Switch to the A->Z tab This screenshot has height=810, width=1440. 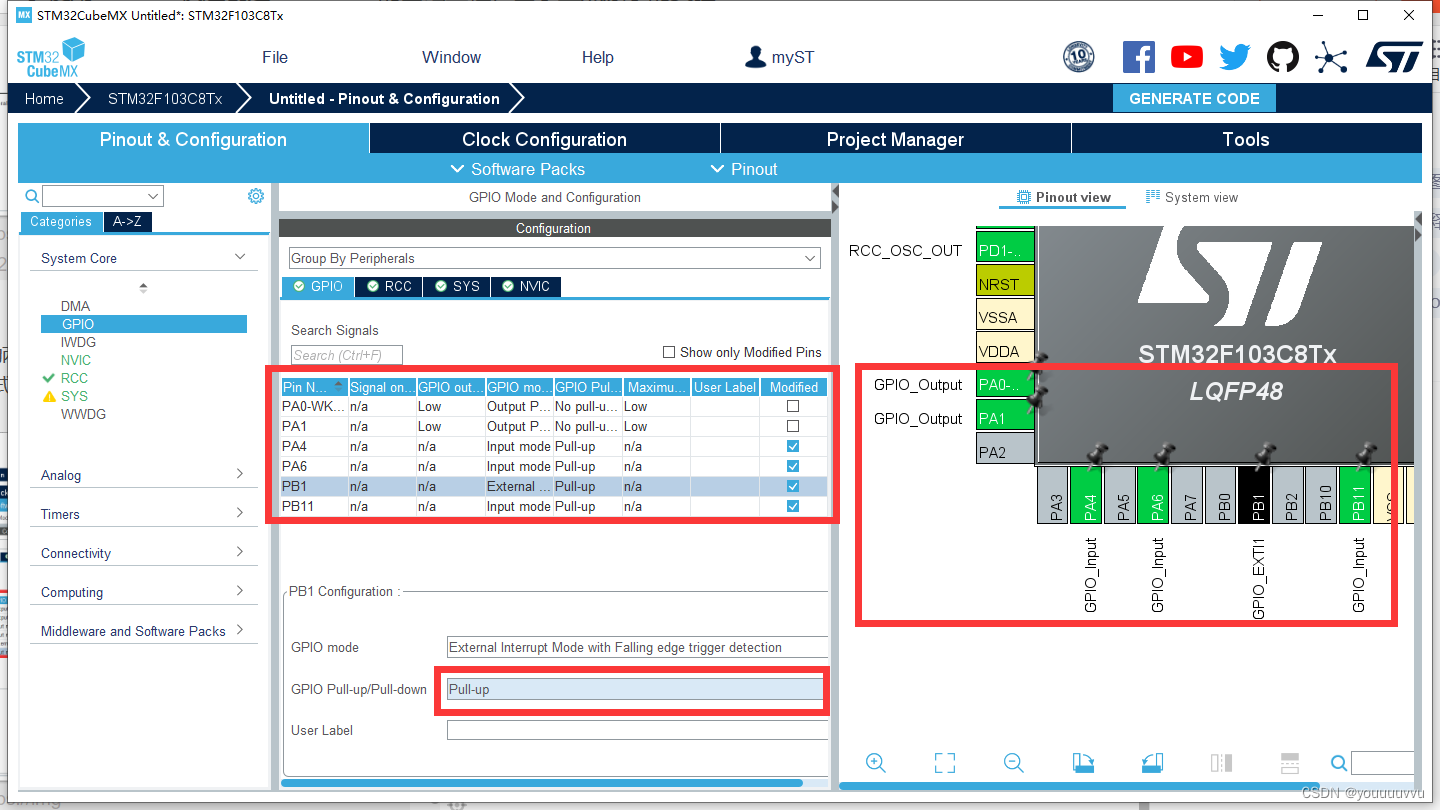click(128, 222)
